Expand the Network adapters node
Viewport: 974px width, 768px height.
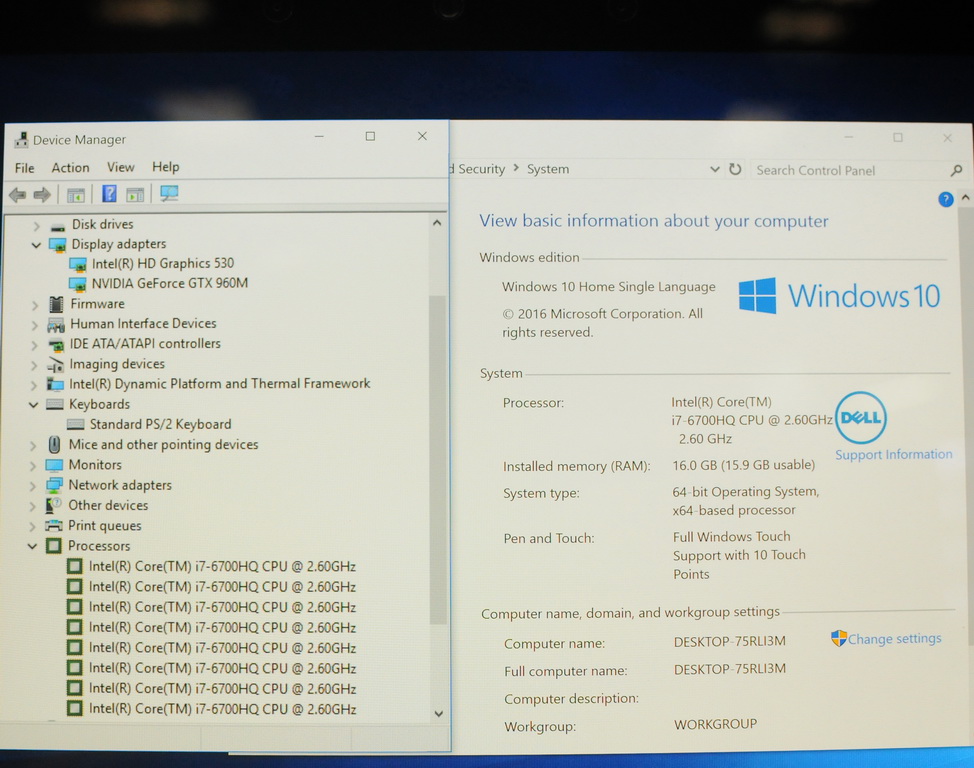33,486
